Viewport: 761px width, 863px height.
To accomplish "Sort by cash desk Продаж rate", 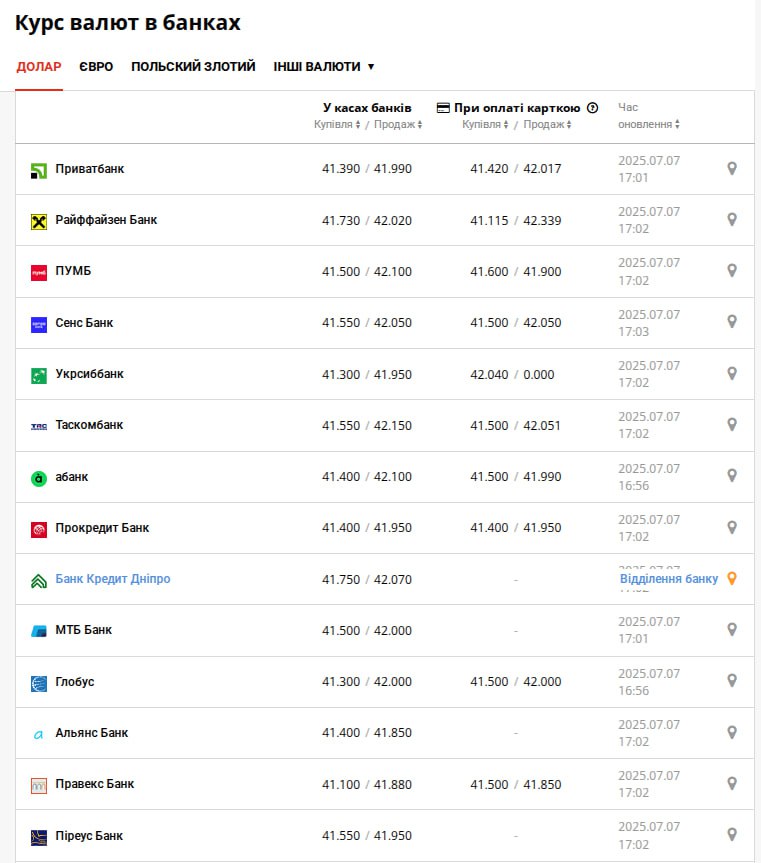I will 398,124.
